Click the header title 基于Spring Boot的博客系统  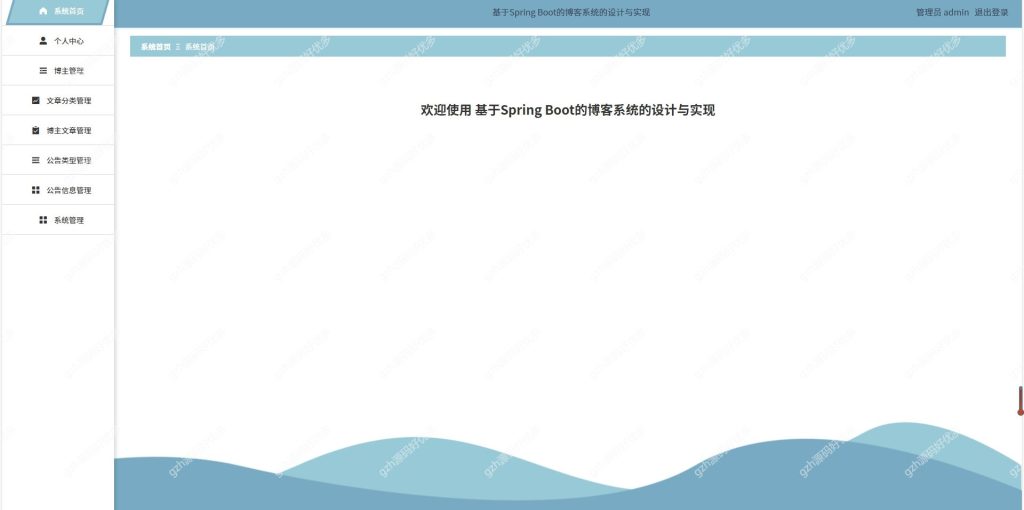(x=571, y=12)
